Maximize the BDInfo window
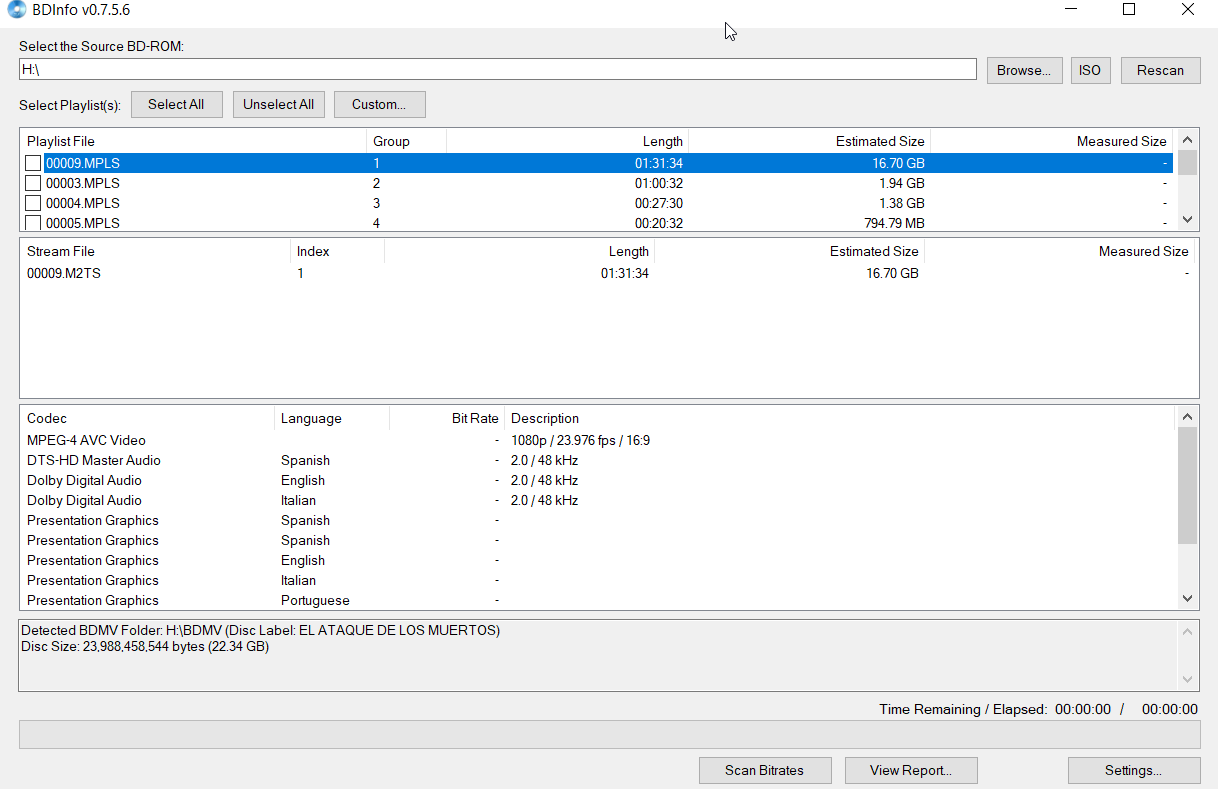 click(x=1129, y=10)
